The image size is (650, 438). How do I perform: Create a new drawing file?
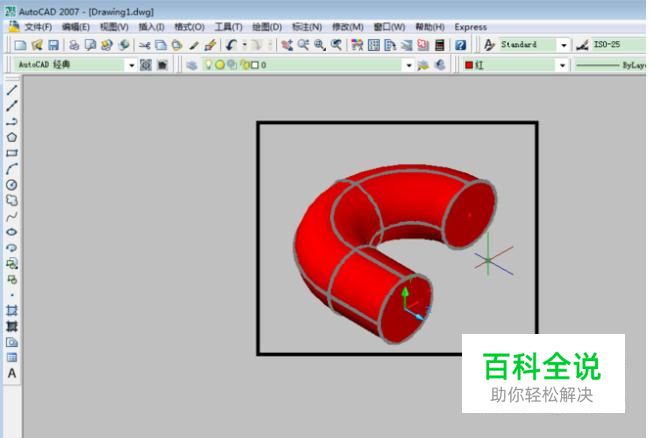(x=20, y=45)
